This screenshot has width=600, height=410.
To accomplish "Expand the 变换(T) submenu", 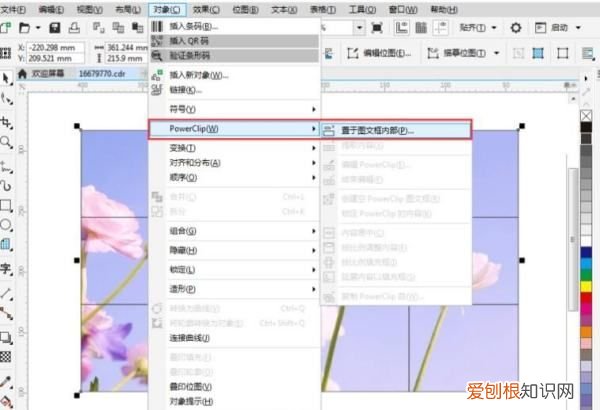I will (234, 148).
